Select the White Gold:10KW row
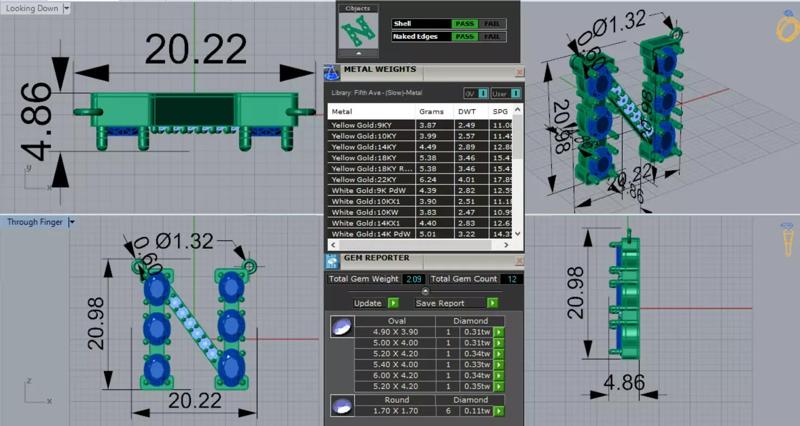The height and width of the screenshot is (426, 800). [x=420, y=212]
